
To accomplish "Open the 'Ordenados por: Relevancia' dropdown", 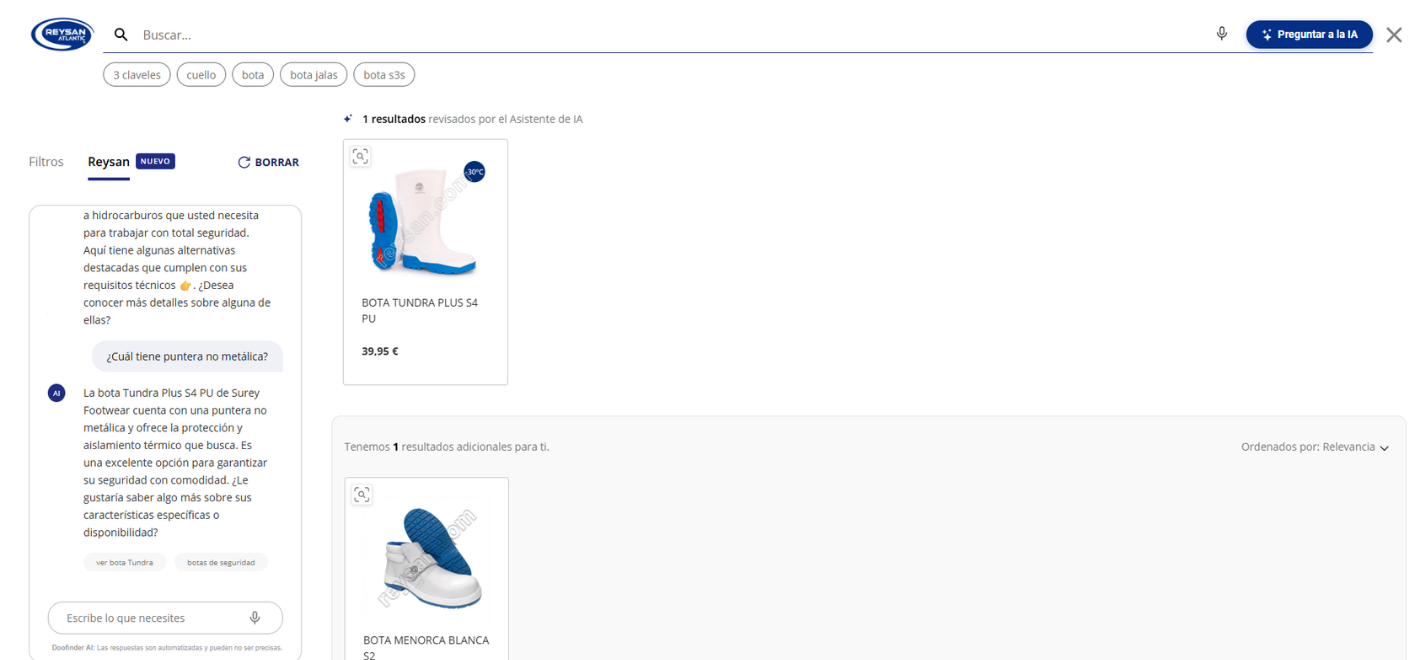I will [1315, 447].
